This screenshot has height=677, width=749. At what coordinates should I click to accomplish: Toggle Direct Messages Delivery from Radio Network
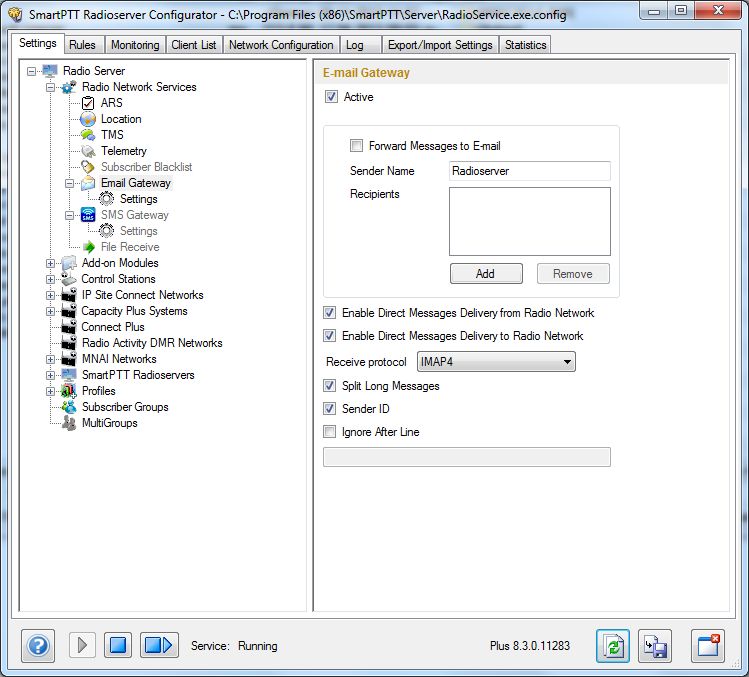[330, 313]
